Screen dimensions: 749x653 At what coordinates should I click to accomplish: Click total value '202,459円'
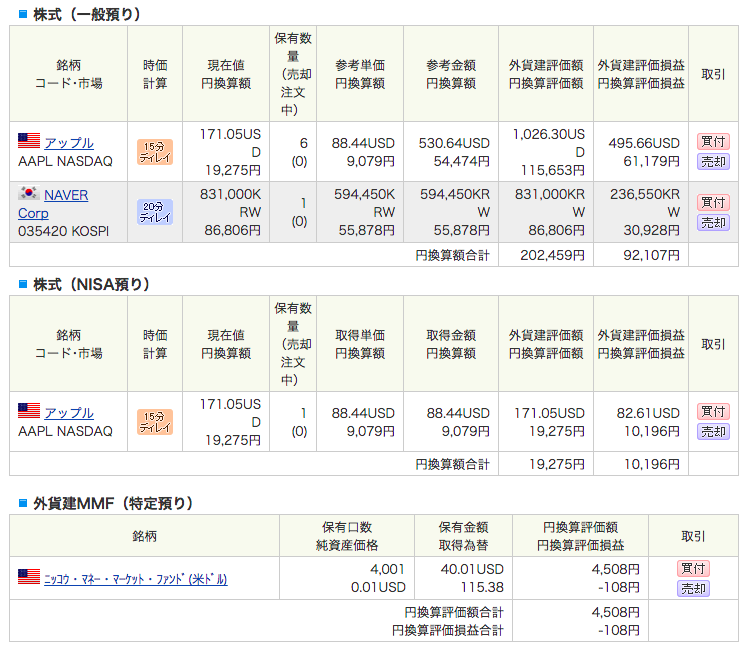click(x=552, y=255)
